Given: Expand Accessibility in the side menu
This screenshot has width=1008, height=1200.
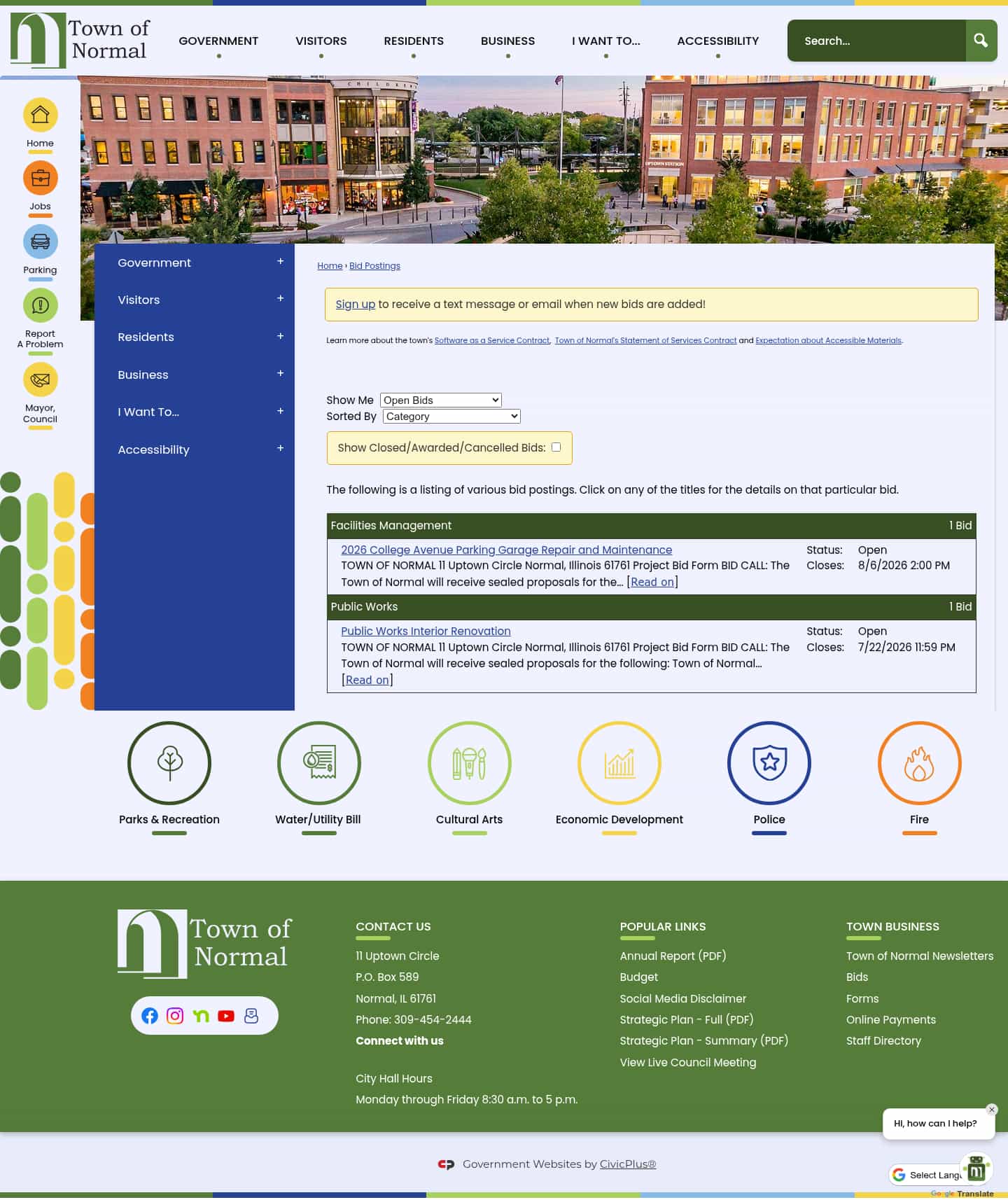Looking at the screenshot, I should click(x=280, y=448).
